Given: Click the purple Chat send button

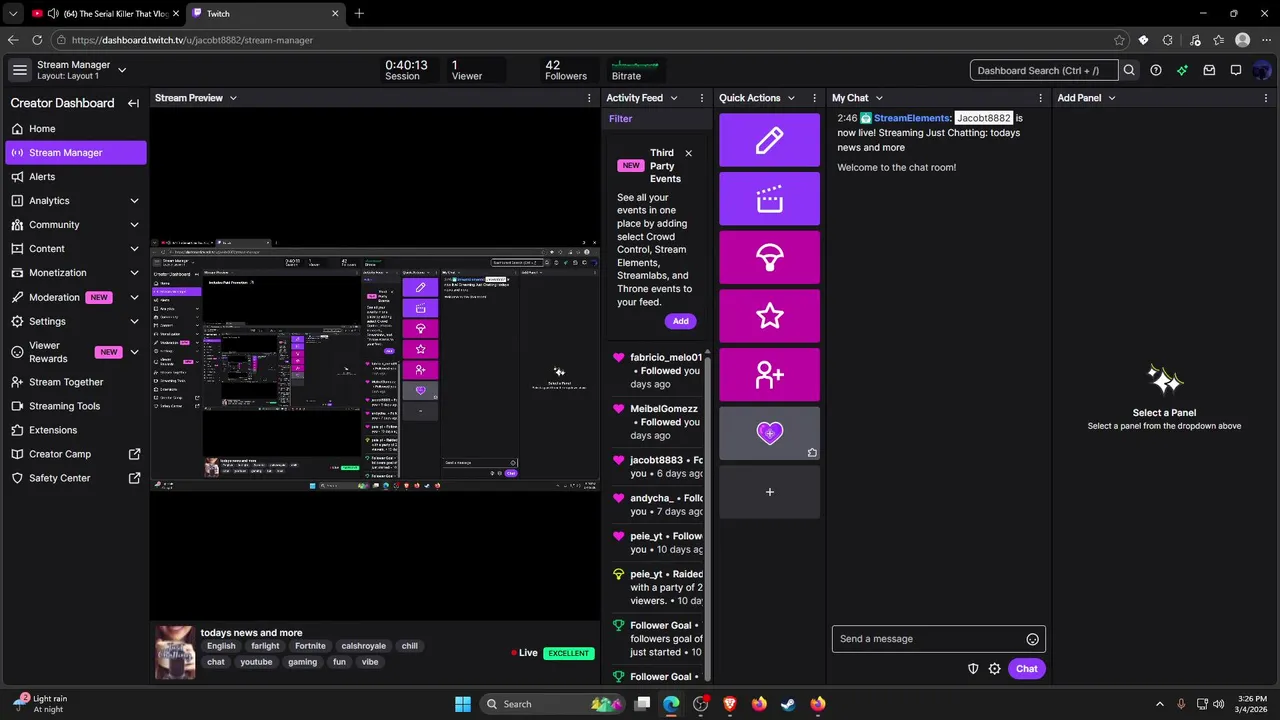Looking at the screenshot, I should (x=1027, y=669).
